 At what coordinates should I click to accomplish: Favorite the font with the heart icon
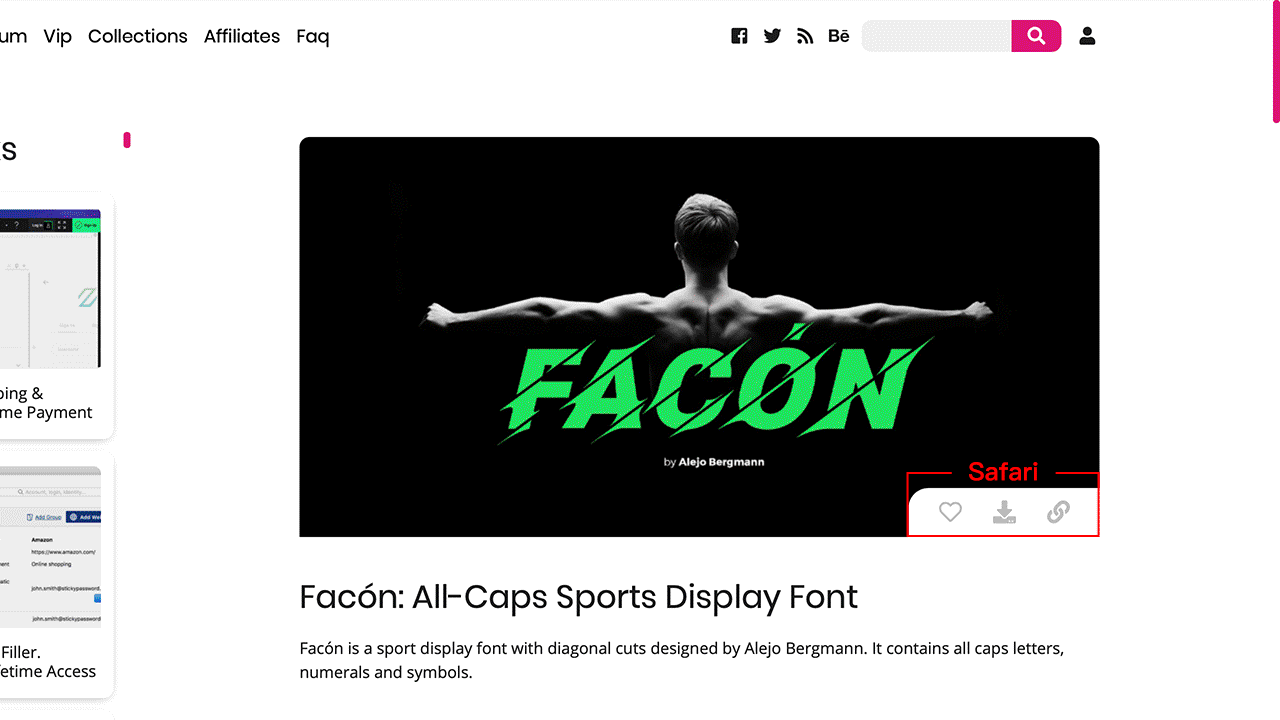click(950, 512)
